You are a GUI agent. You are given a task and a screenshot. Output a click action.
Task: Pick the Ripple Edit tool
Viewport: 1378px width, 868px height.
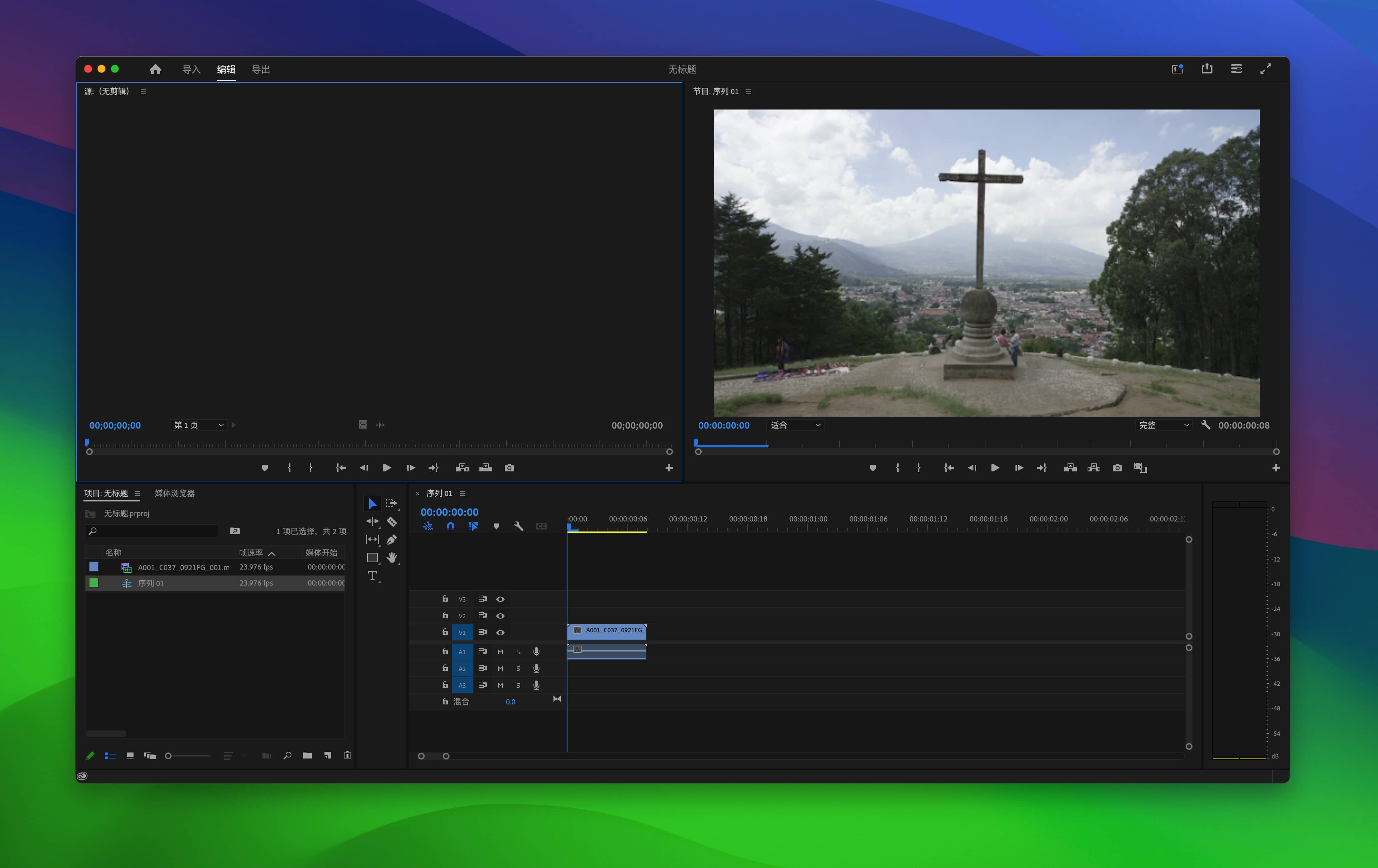click(373, 521)
